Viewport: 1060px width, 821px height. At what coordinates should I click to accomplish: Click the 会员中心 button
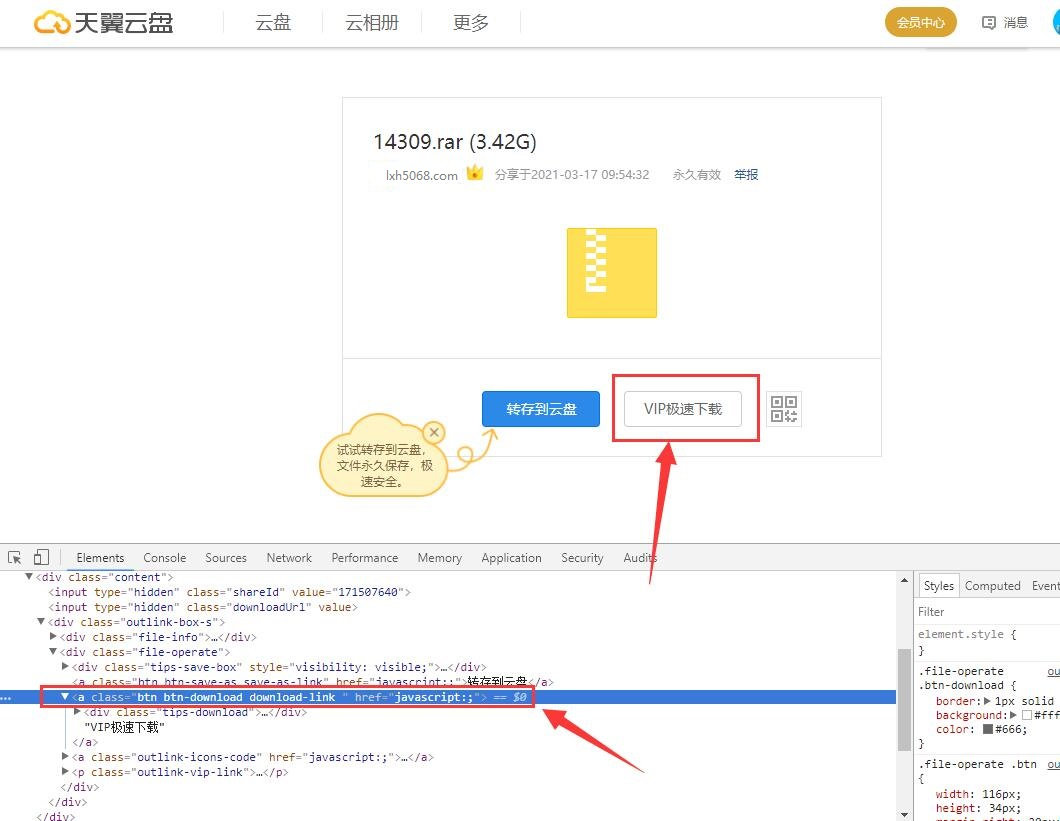921,23
